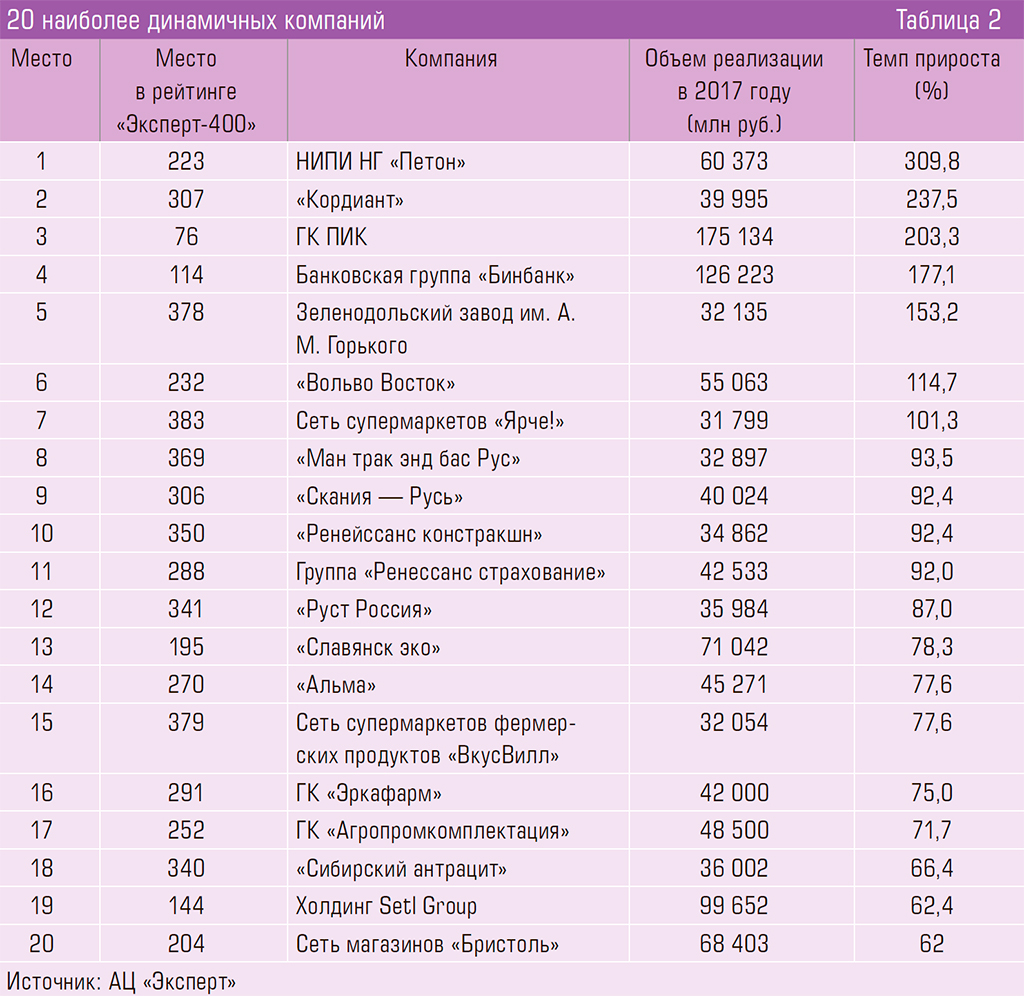Select the '«Славянск эко»' cell
This screenshot has width=1024, height=996.
[368, 647]
